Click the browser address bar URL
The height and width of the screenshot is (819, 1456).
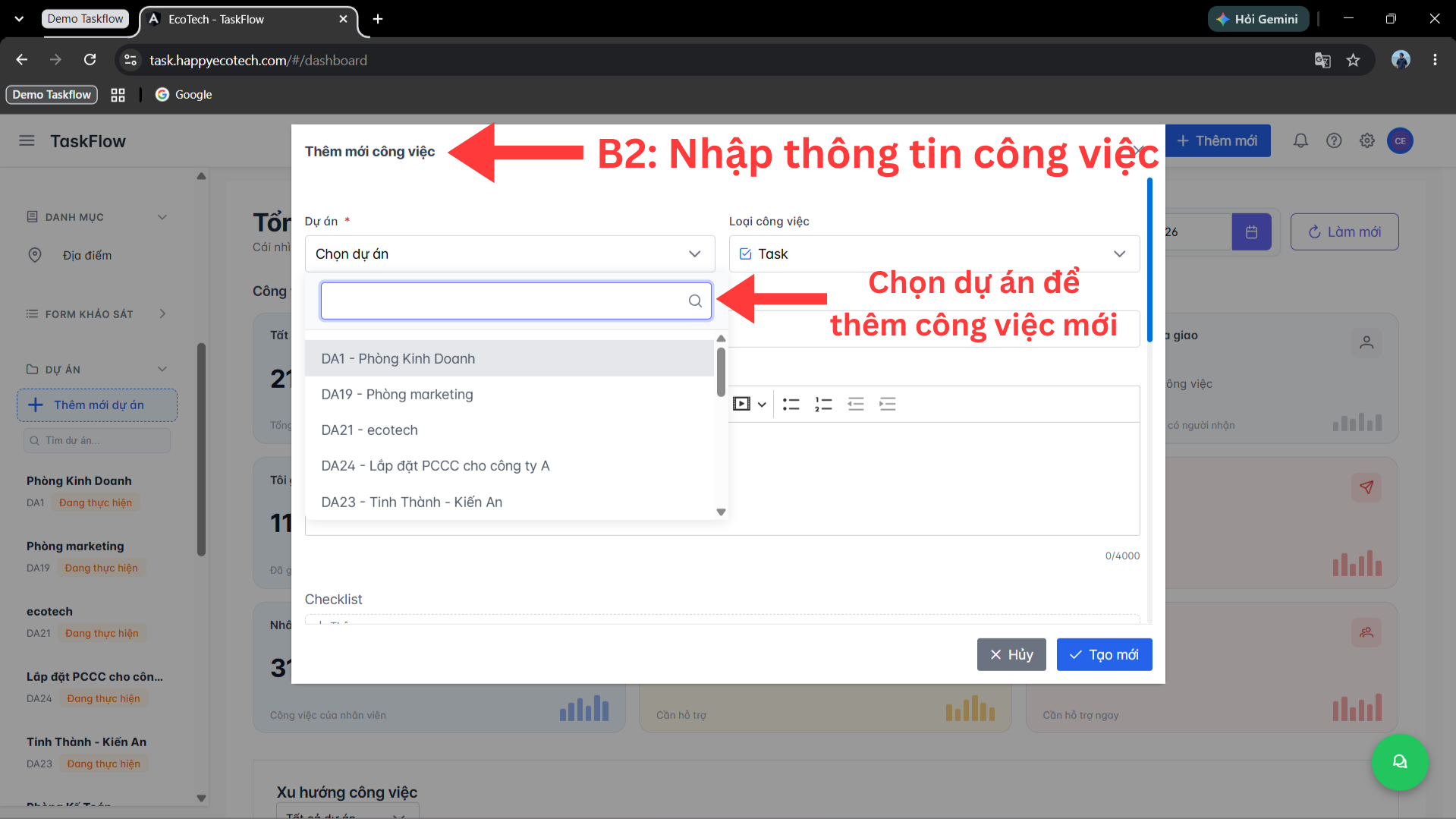(258, 60)
